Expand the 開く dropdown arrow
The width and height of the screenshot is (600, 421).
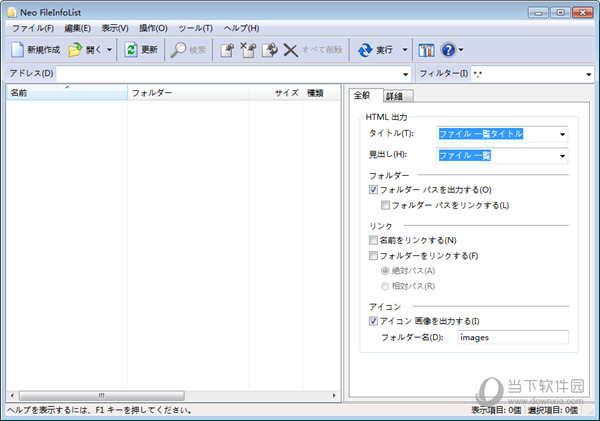pos(109,50)
